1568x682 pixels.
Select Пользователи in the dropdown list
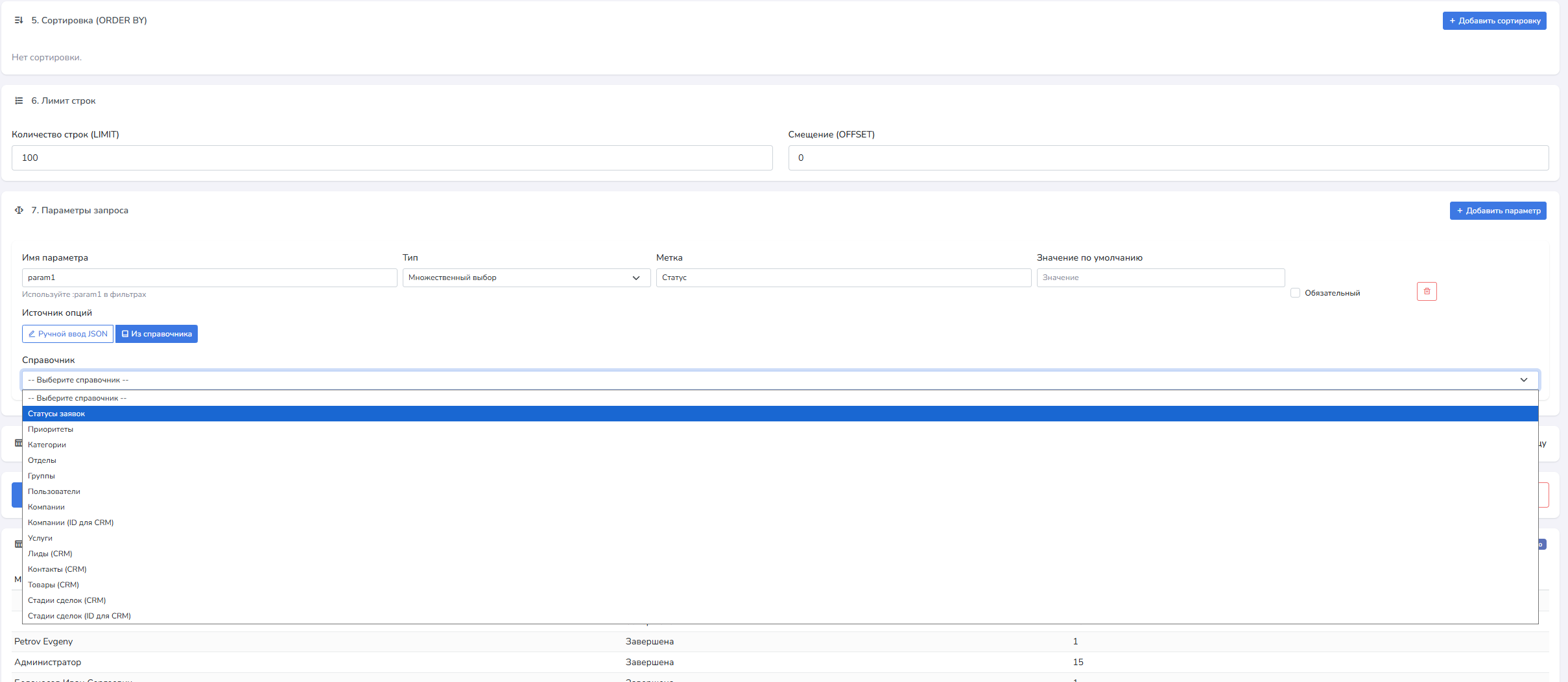click(54, 491)
